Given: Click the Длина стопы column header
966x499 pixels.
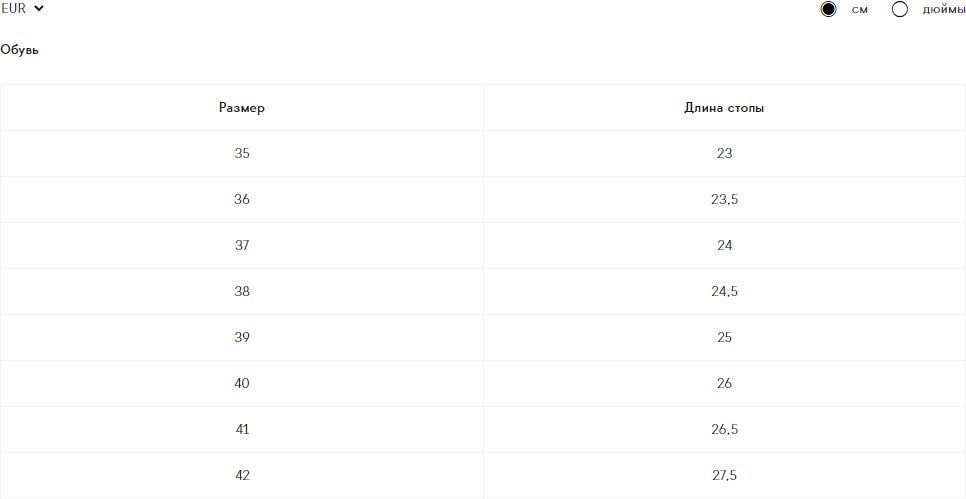Looking at the screenshot, I should (x=725, y=108).
